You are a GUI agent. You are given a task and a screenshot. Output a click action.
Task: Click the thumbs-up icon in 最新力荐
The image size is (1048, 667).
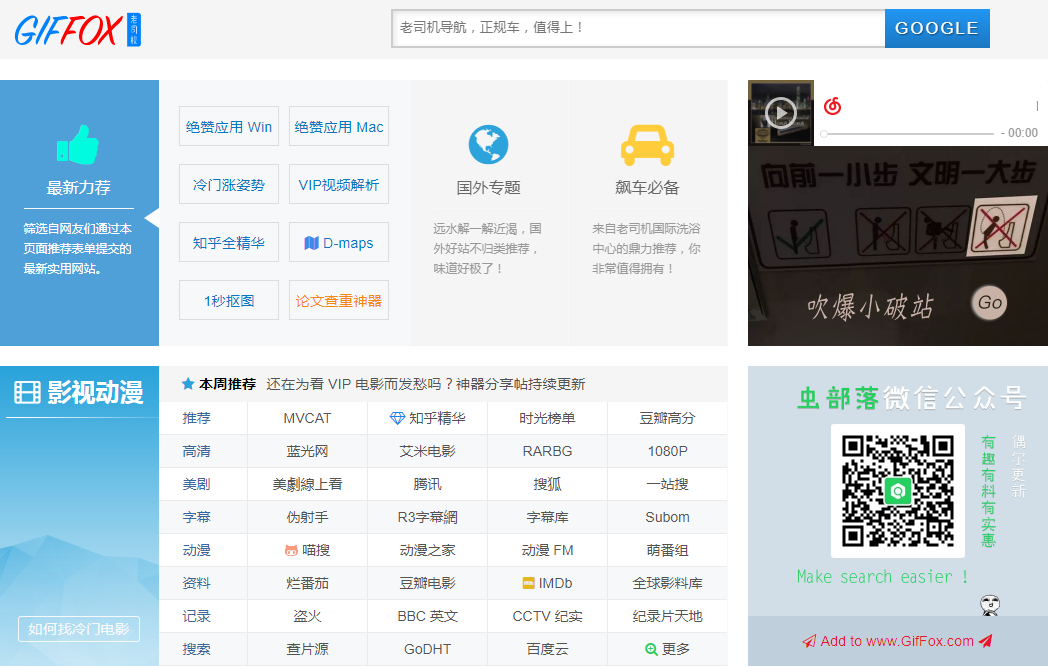[x=78, y=144]
